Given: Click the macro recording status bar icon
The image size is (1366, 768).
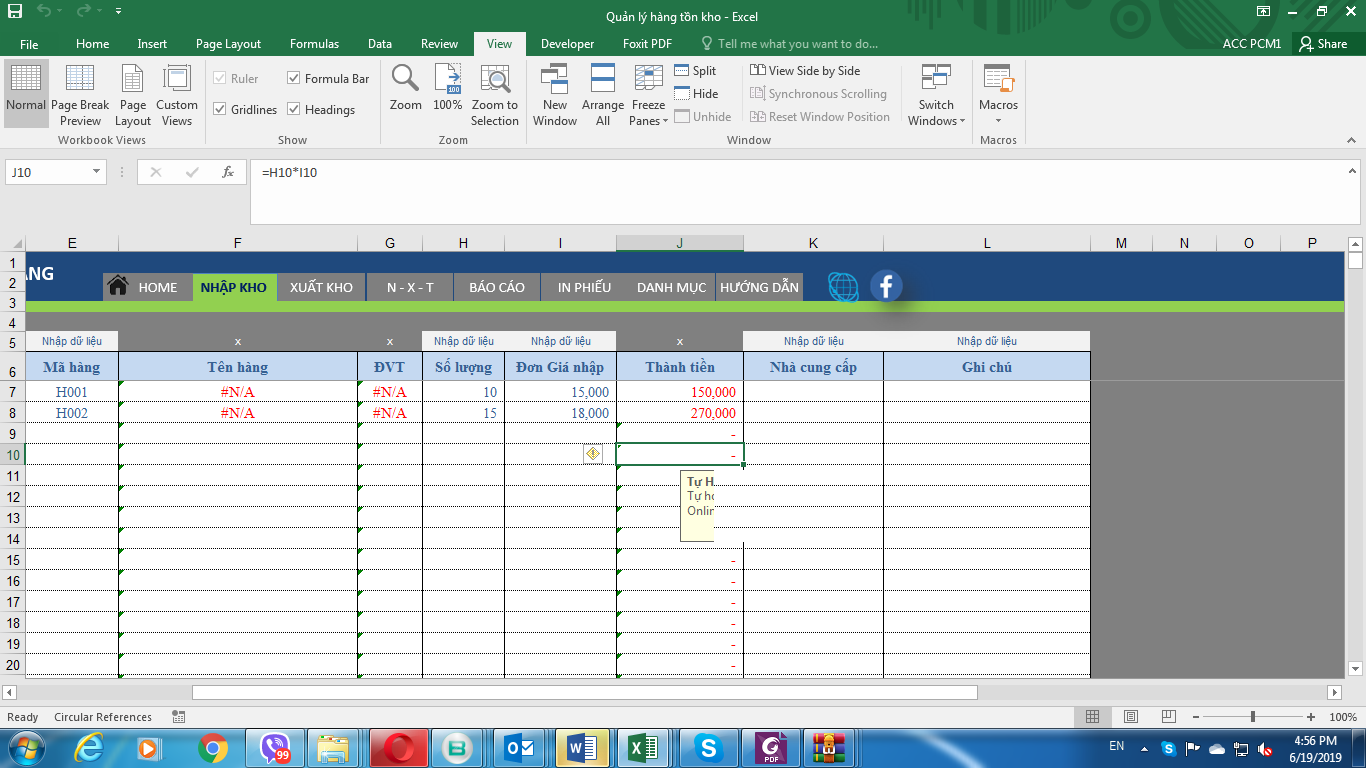Looking at the screenshot, I should pyautogui.click(x=179, y=717).
